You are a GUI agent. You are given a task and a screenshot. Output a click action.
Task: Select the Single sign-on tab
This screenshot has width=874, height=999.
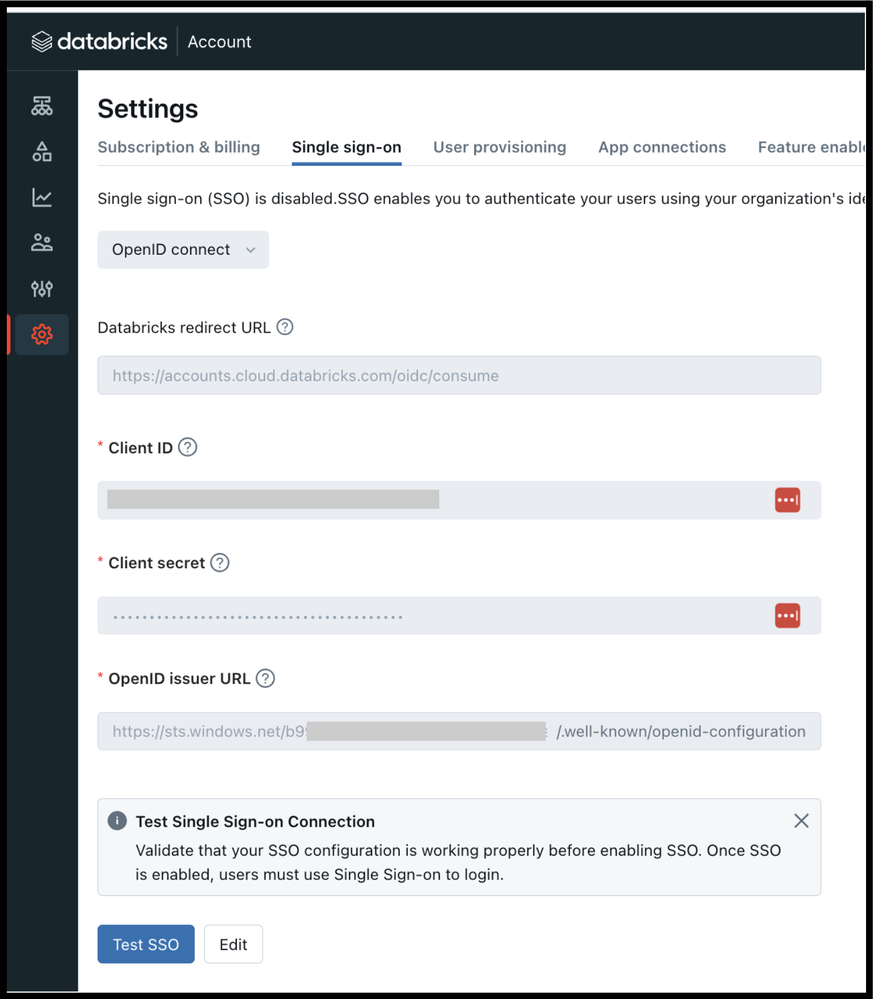347,147
